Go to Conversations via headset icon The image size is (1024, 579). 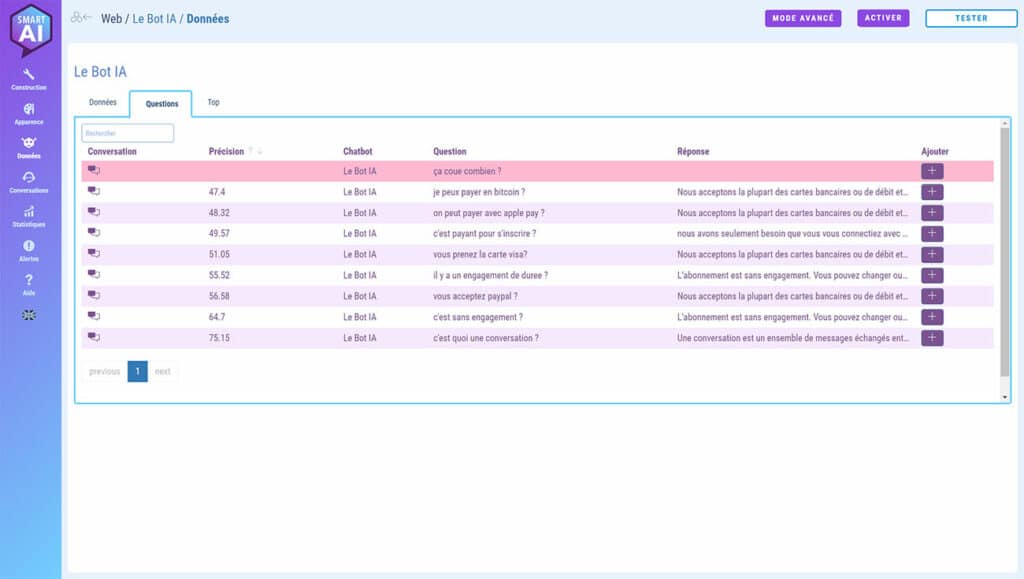coord(29,178)
